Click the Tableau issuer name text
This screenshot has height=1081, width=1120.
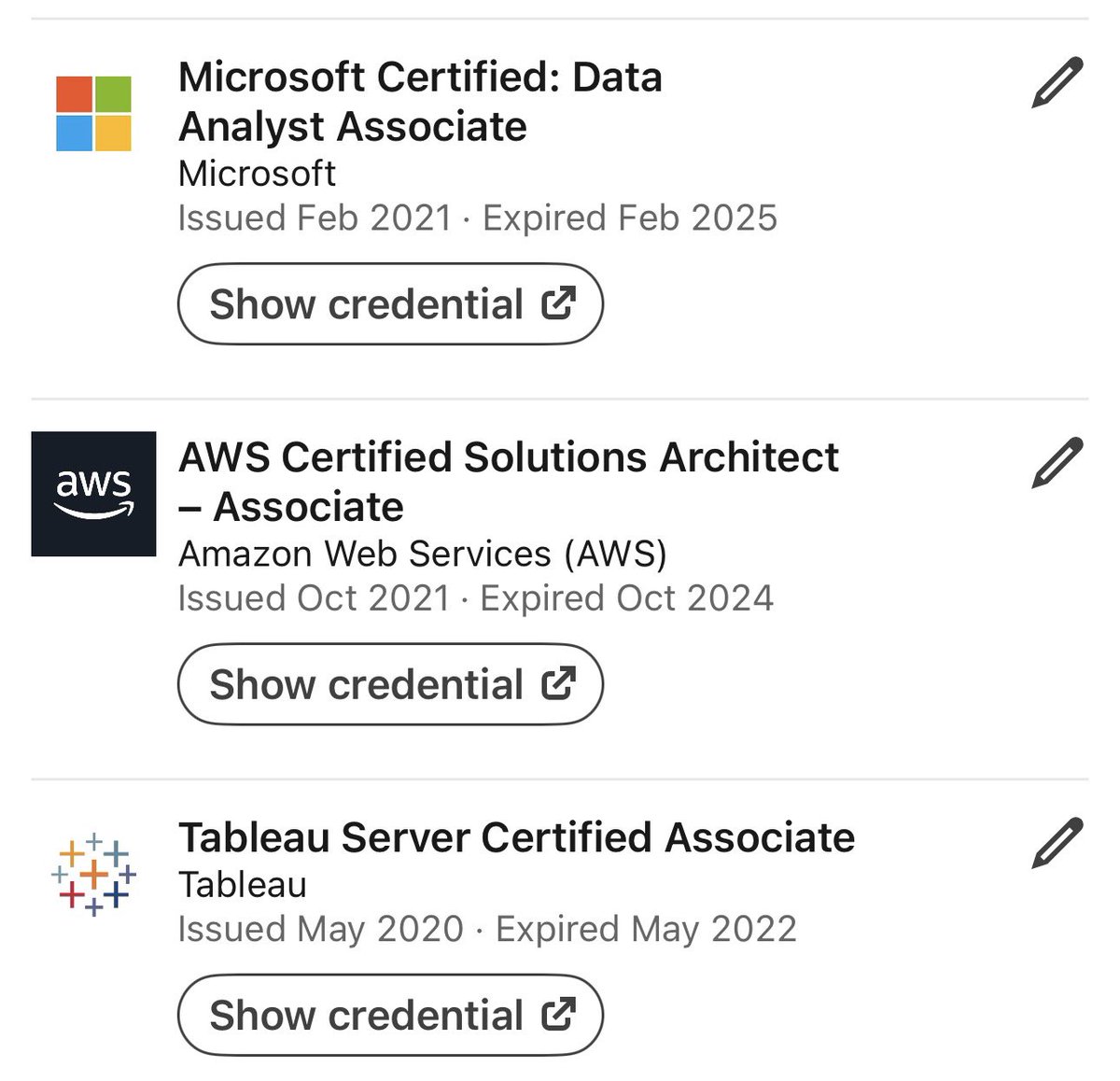(x=243, y=884)
